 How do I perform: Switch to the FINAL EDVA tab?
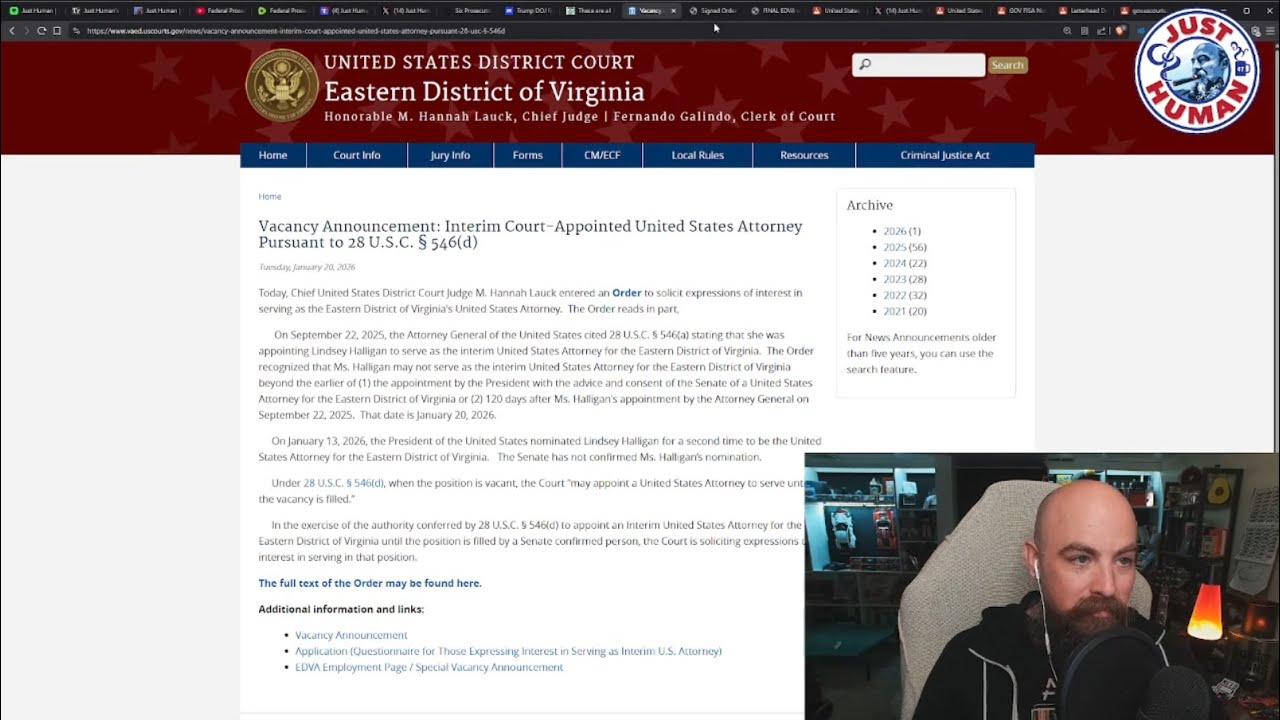coord(775,10)
